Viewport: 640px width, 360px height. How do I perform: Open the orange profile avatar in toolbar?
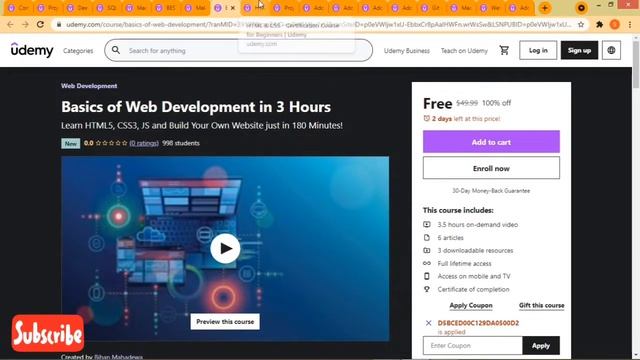click(x=615, y=24)
